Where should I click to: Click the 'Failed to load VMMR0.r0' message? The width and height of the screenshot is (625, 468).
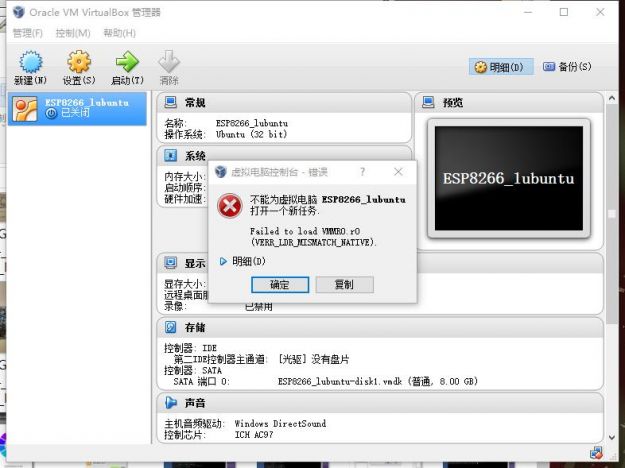click(305, 231)
